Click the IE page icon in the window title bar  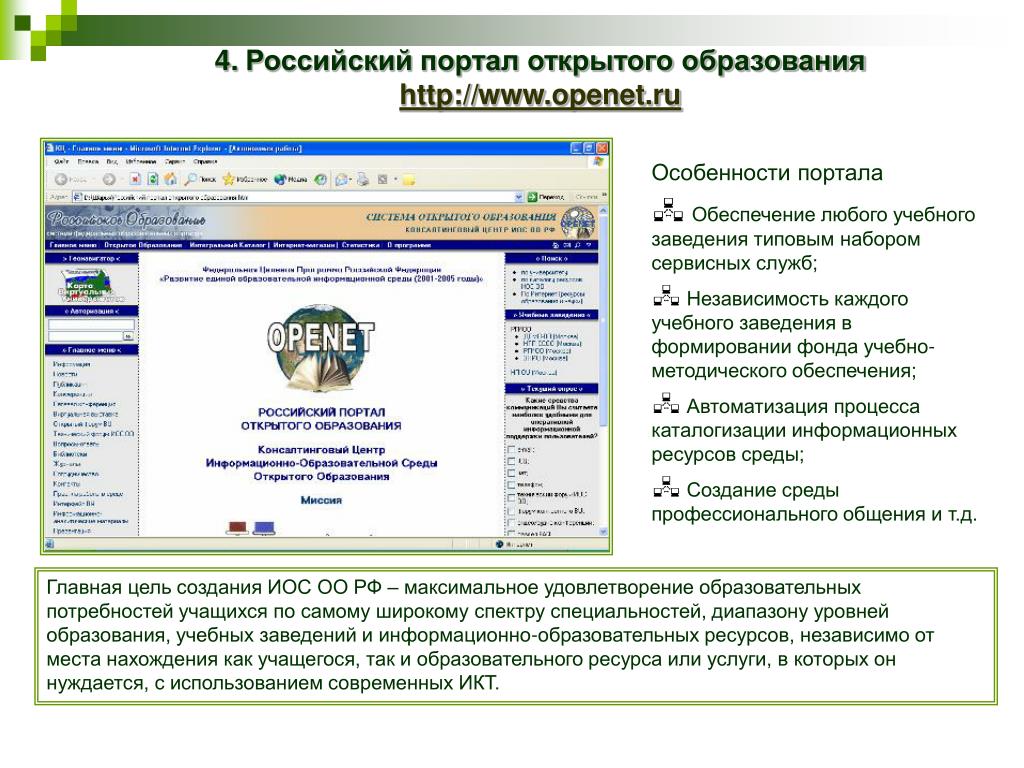(50, 148)
